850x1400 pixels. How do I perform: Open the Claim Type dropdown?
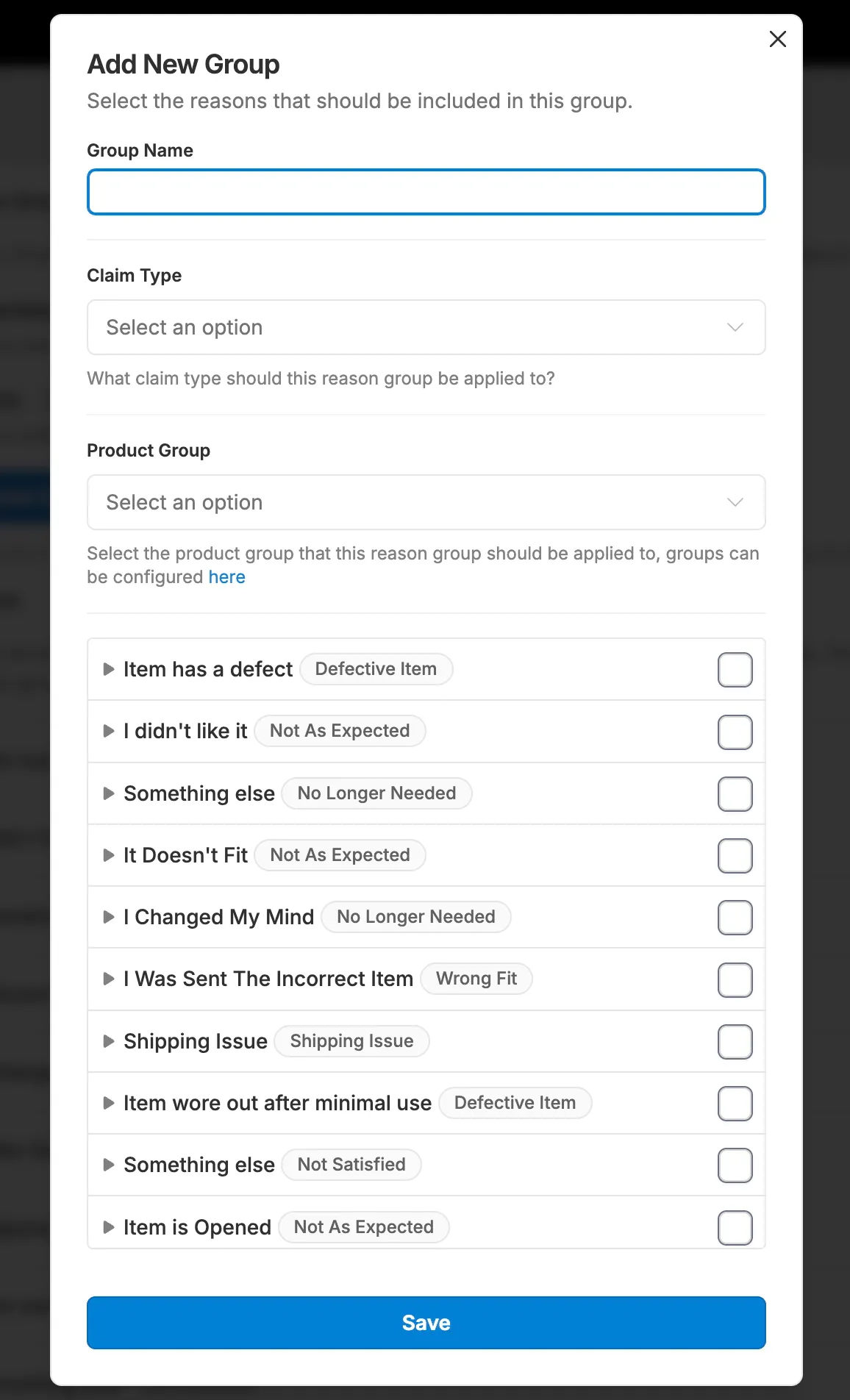[426, 327]
